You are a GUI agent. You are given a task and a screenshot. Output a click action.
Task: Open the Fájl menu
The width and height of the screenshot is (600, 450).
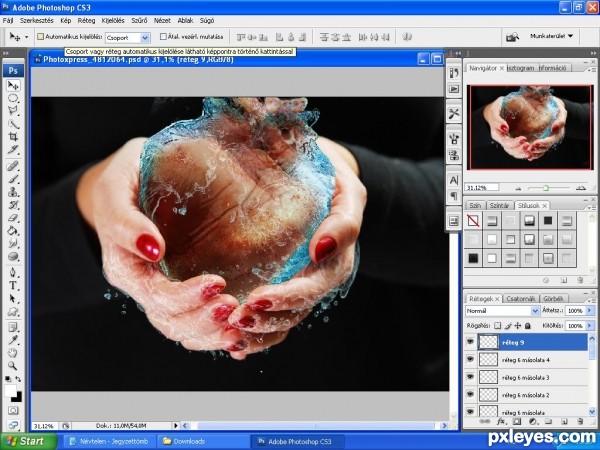[8, 21]
